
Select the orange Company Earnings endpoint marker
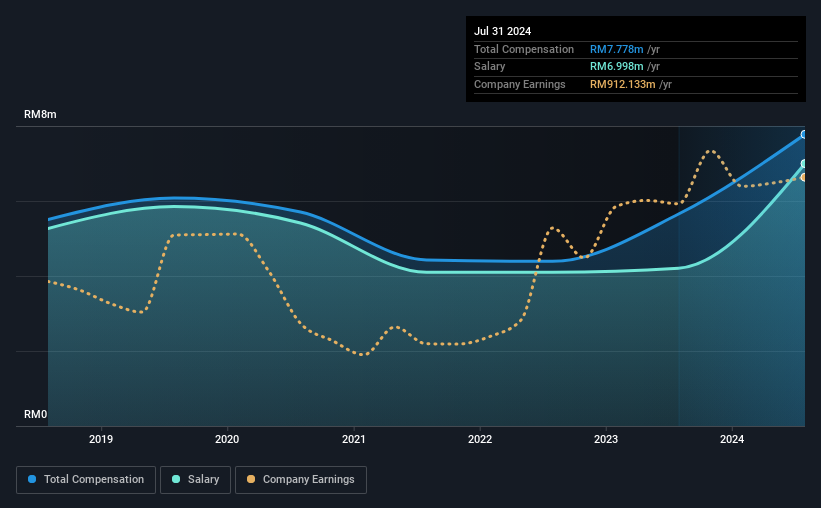pyautogui.click(x=803, y=178)
